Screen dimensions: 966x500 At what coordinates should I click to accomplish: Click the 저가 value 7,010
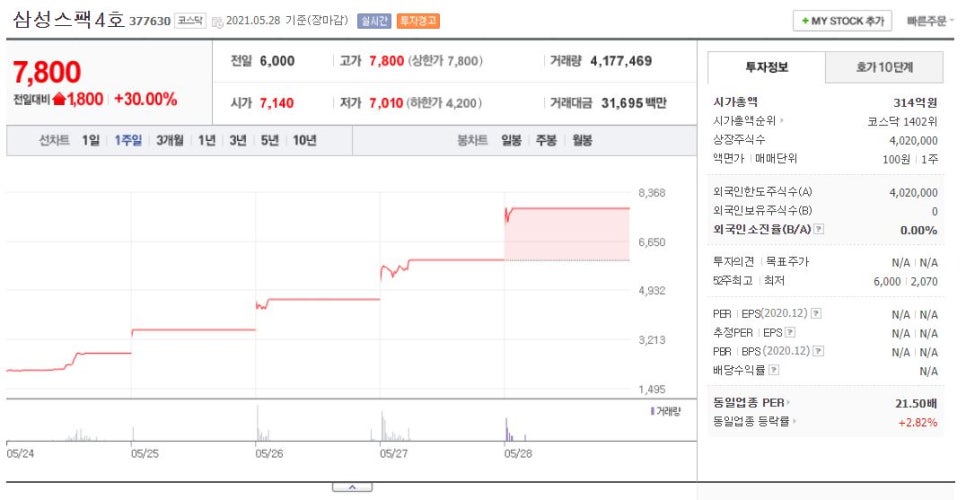tap(386, 103)
